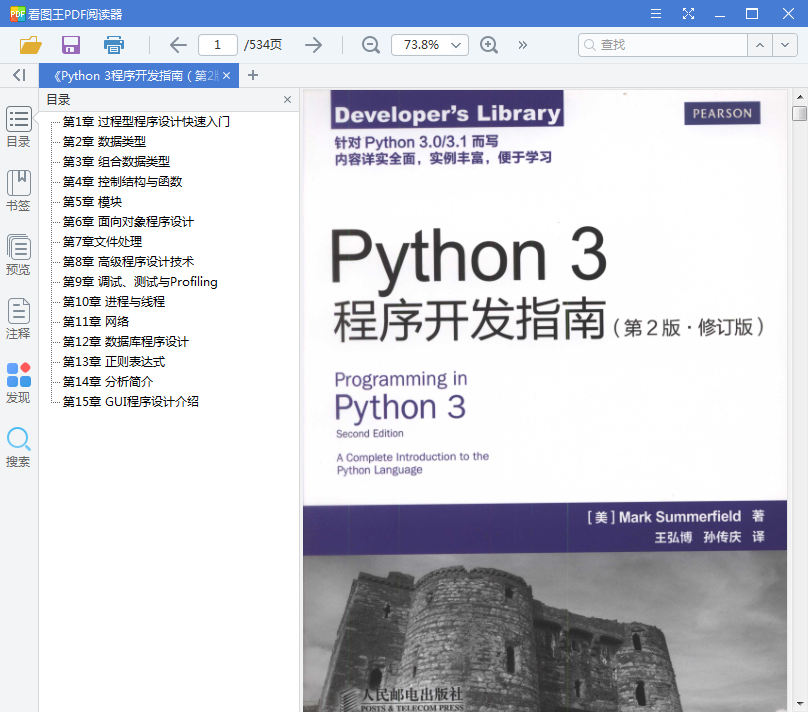
Task: Open the 预览 thumbnails panel
Action: click(x=19, y=255)
